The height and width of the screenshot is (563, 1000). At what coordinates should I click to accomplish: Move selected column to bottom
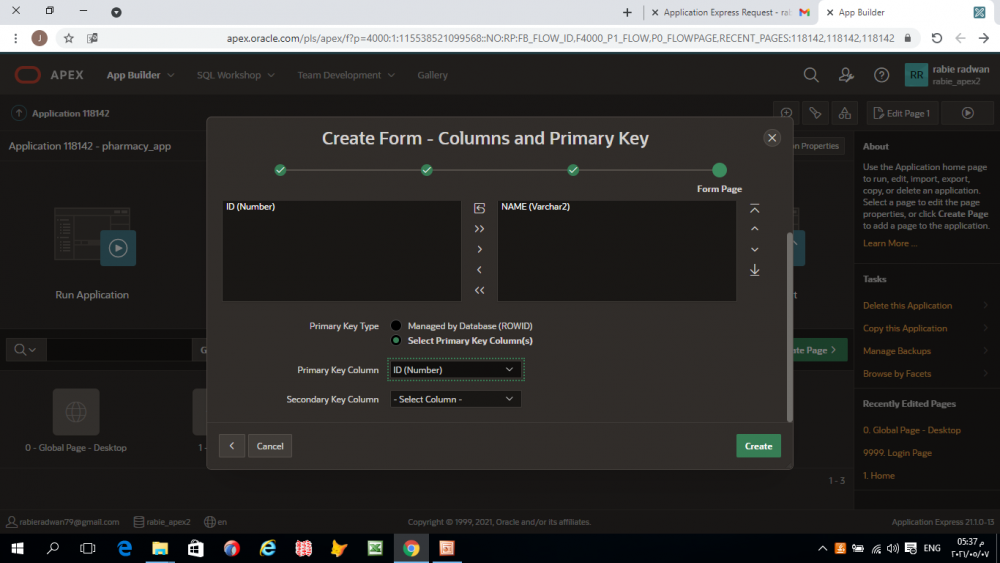754,270
